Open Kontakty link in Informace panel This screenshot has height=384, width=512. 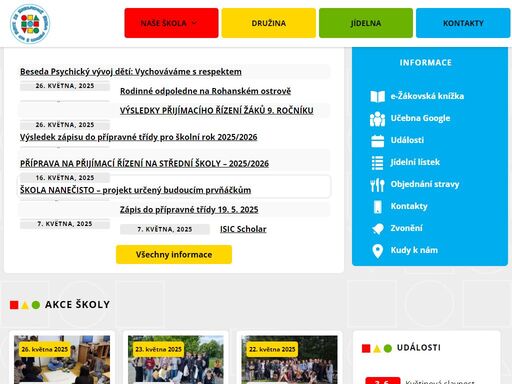[409, 206]
